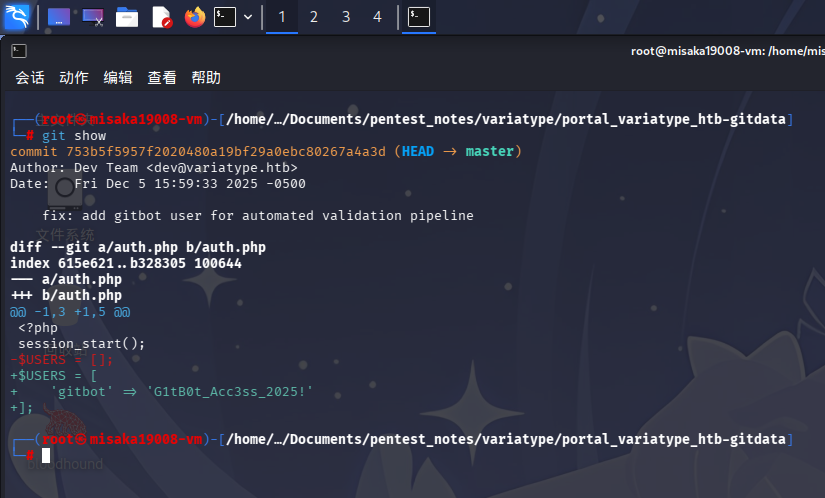Switch to workspace 4
This screenshot has height=498, width=825.
tap(377, 17)
